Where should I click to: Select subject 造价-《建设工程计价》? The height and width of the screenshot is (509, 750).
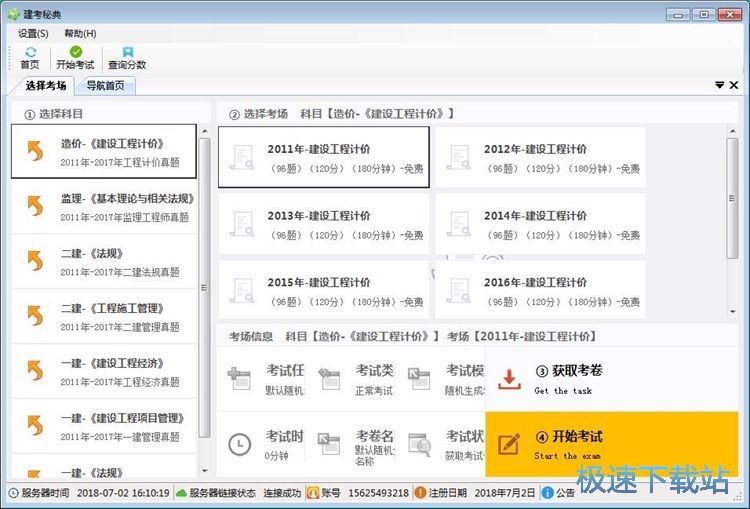pos(104,152)
